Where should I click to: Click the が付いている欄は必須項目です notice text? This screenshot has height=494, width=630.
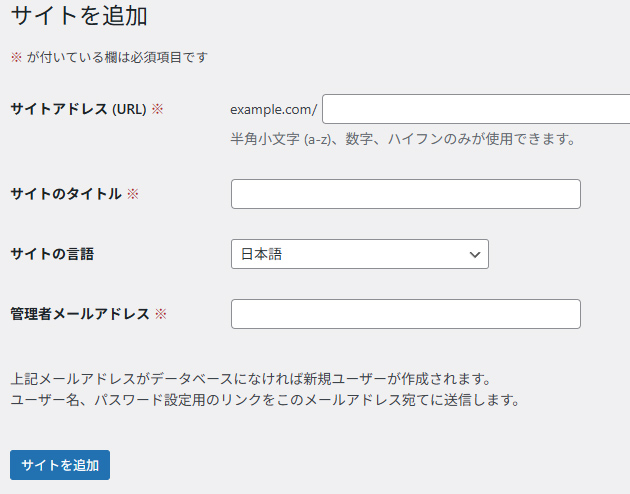point(117,57)
